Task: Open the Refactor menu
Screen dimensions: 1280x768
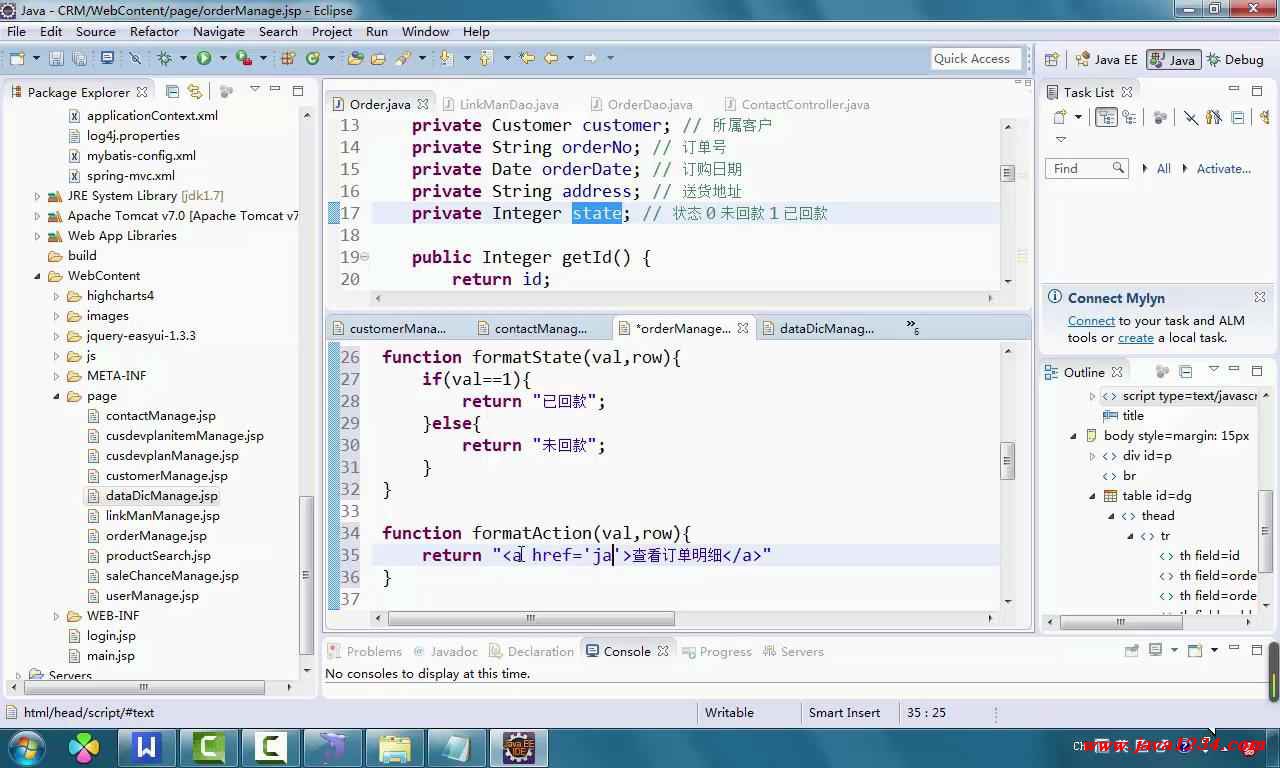Action: (x=154, y=31)
